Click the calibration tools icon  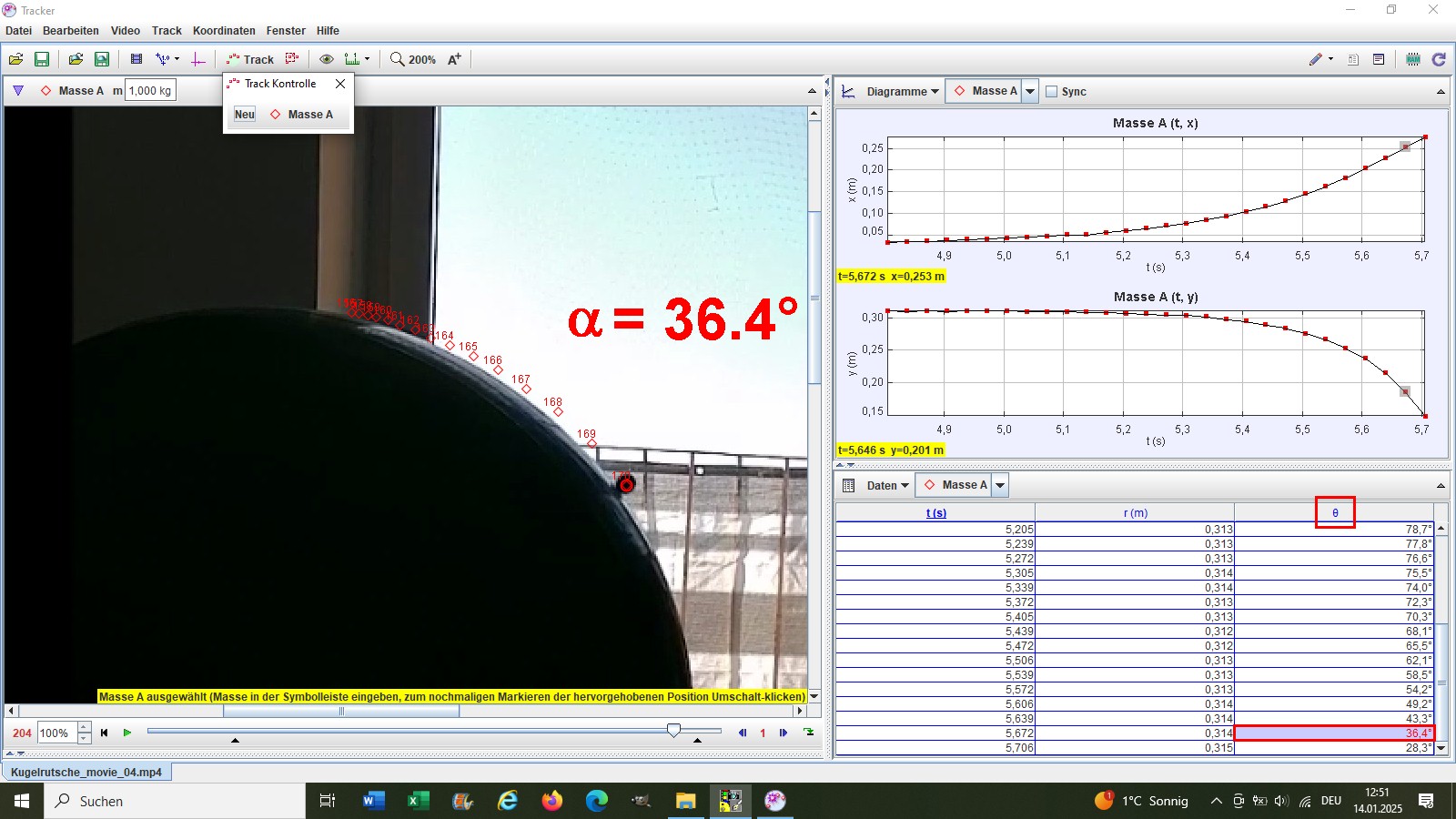point(163,59)
